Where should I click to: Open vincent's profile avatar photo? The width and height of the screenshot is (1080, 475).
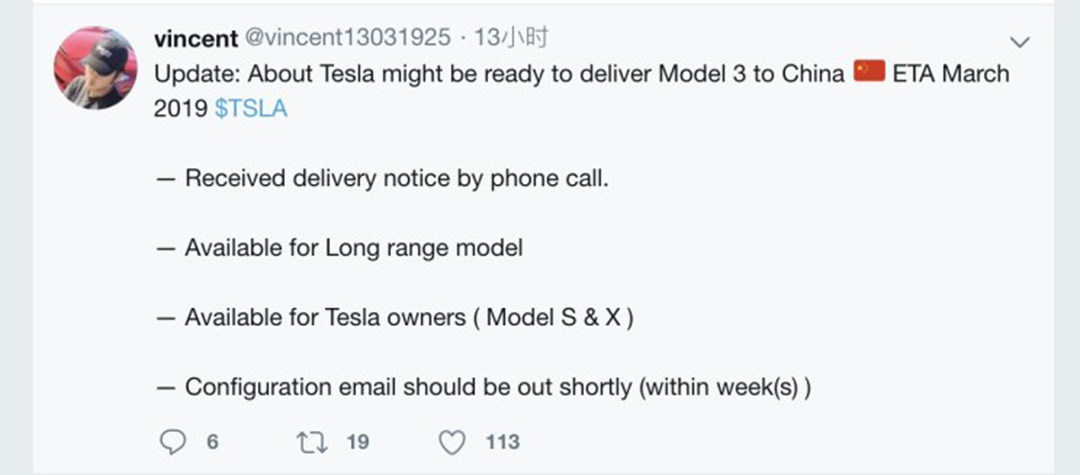tap(96, 68)
